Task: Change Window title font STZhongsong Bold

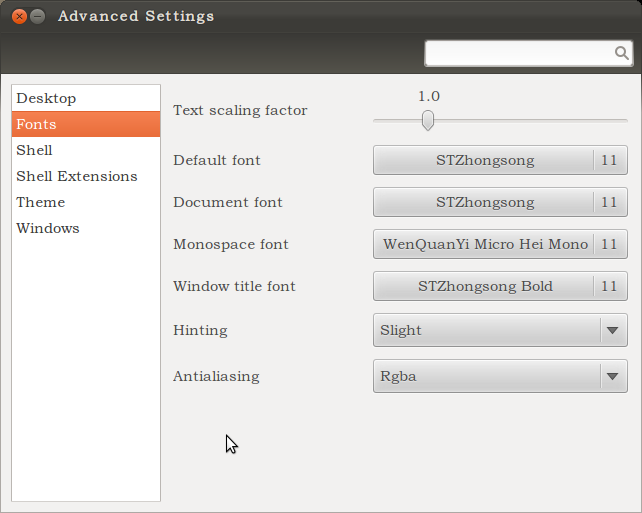Action: pyautogui.click(x=500, y=286)
